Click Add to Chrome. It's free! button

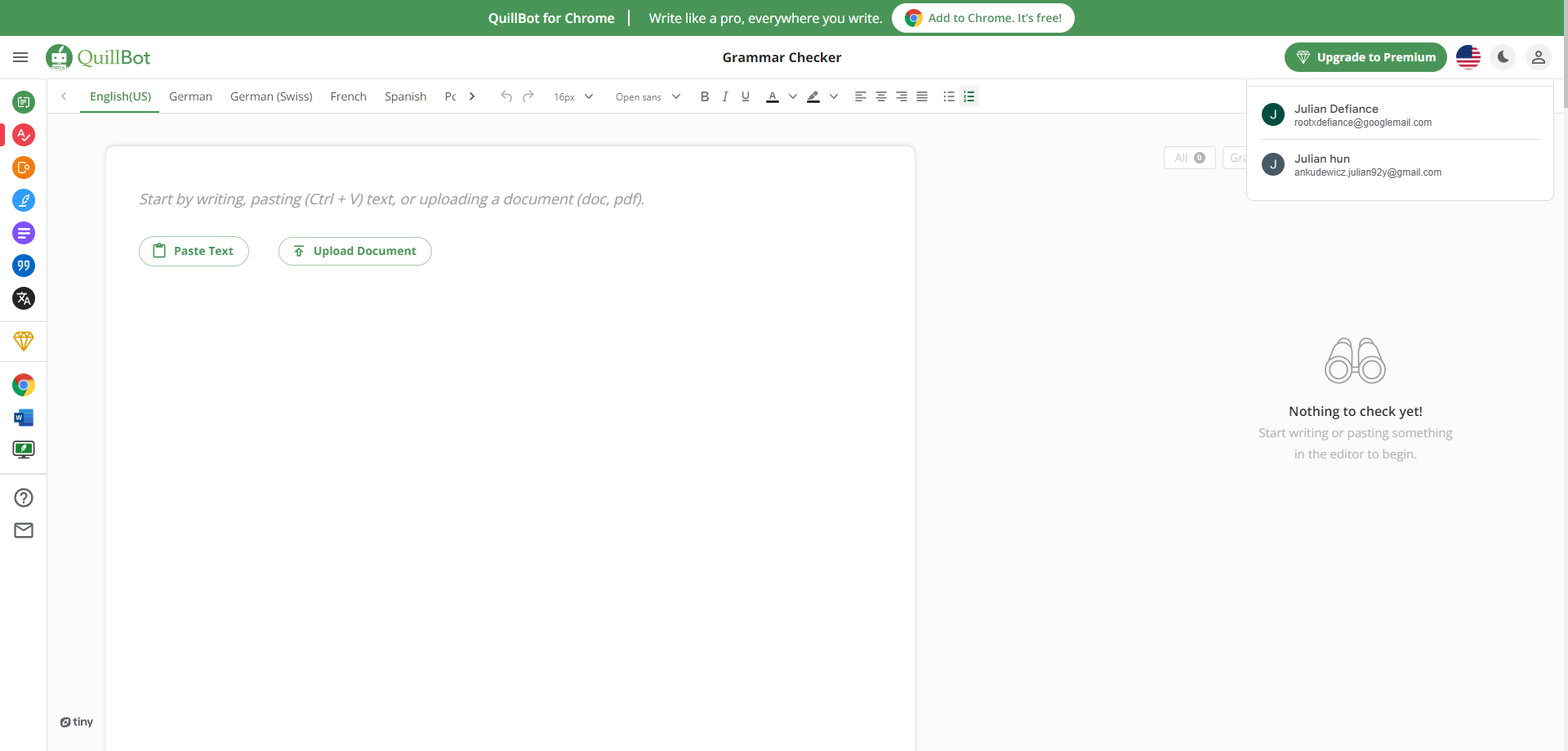coord(983,18)
